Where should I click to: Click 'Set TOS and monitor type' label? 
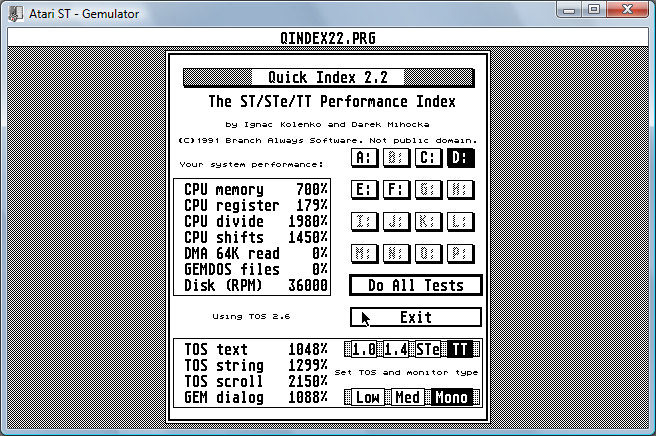coord(406,372)
